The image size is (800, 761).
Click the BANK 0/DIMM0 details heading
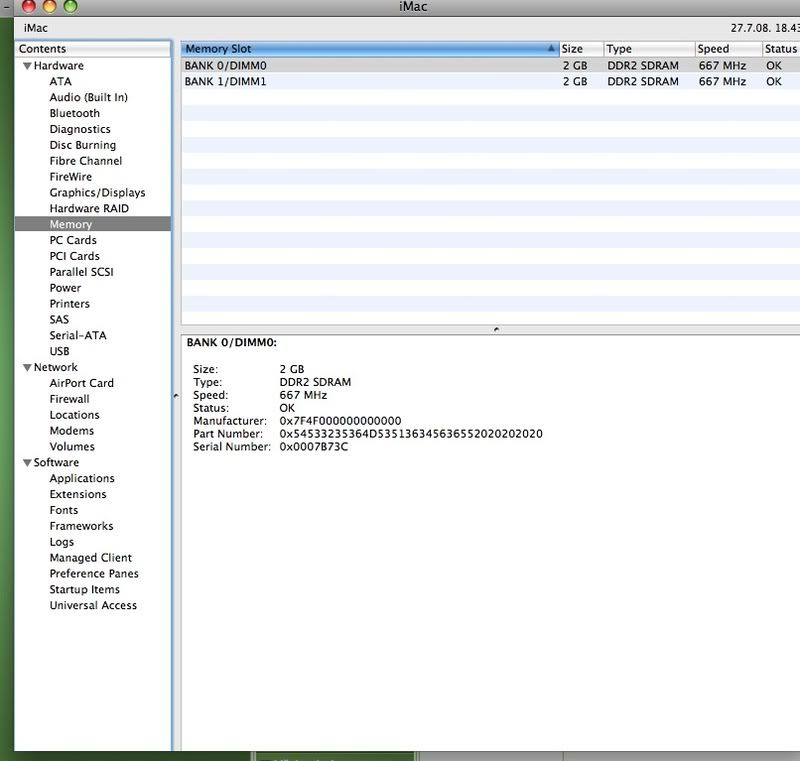click(x=232, y=342)
